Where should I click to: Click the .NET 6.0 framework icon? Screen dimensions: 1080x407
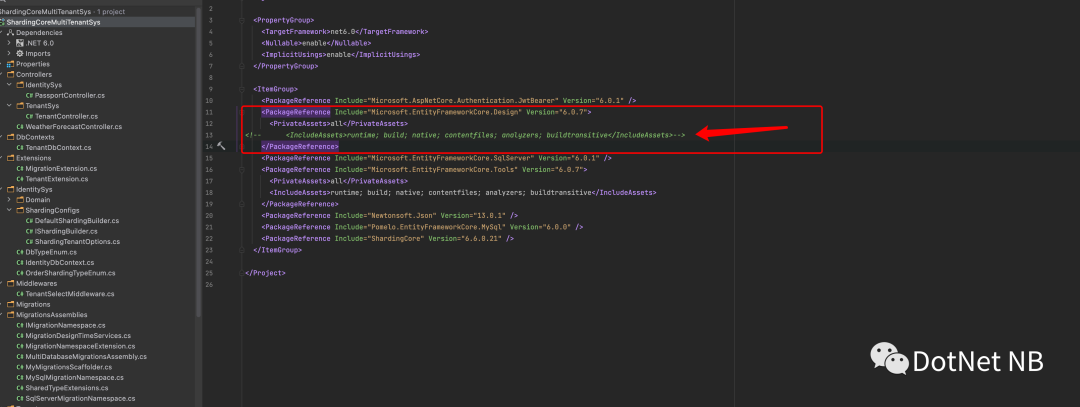pyautogui.click(x=20, y=43)
